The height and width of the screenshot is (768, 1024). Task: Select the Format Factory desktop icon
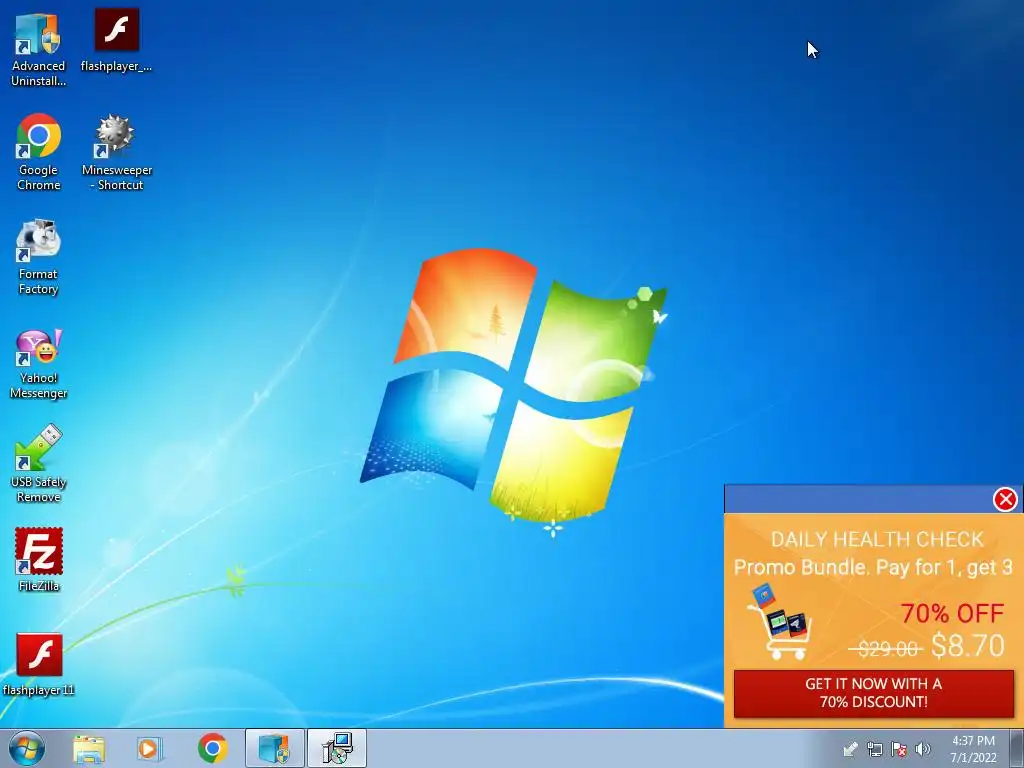(38, 257)
